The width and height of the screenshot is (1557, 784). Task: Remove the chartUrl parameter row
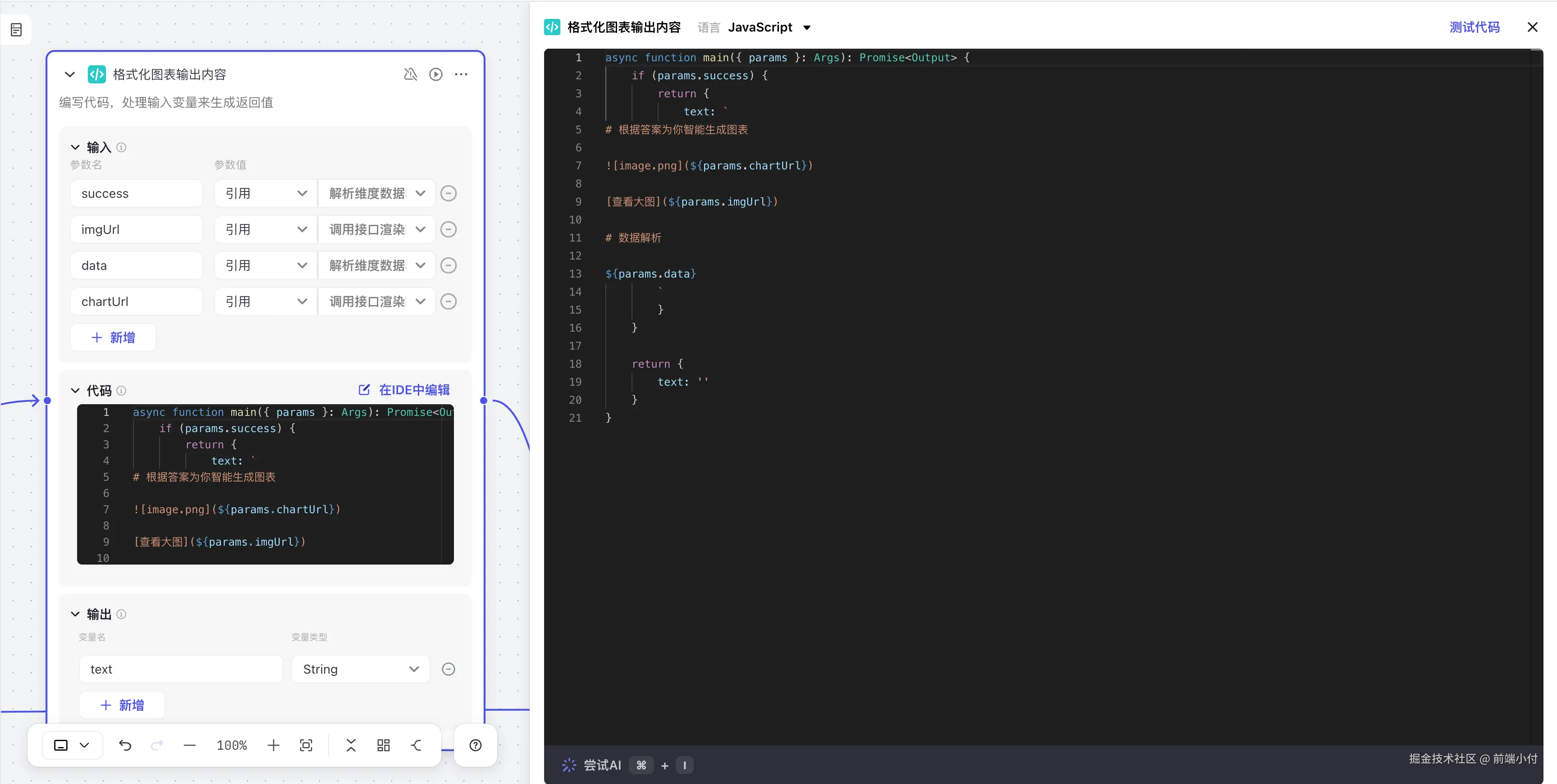[448, 301]
